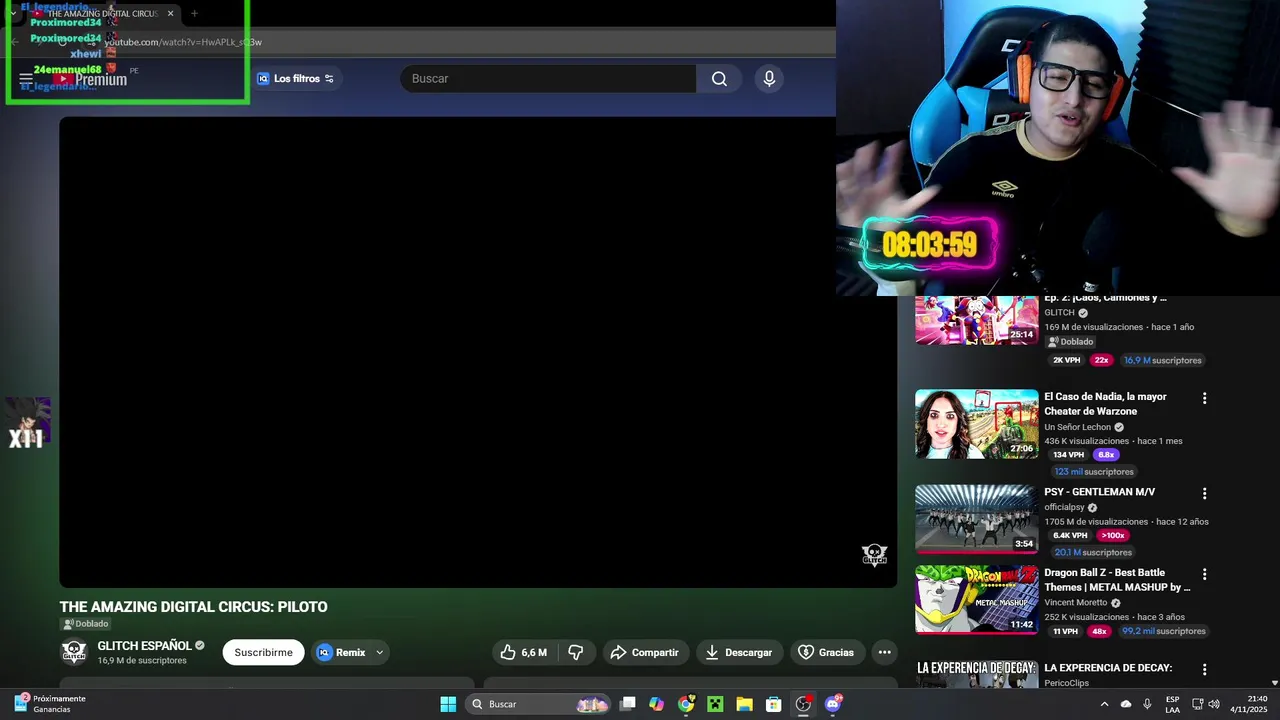Viewport: 1280px width, 720px height.
Task: Open more actions ellipsis under the video
Action: (884, 652)
